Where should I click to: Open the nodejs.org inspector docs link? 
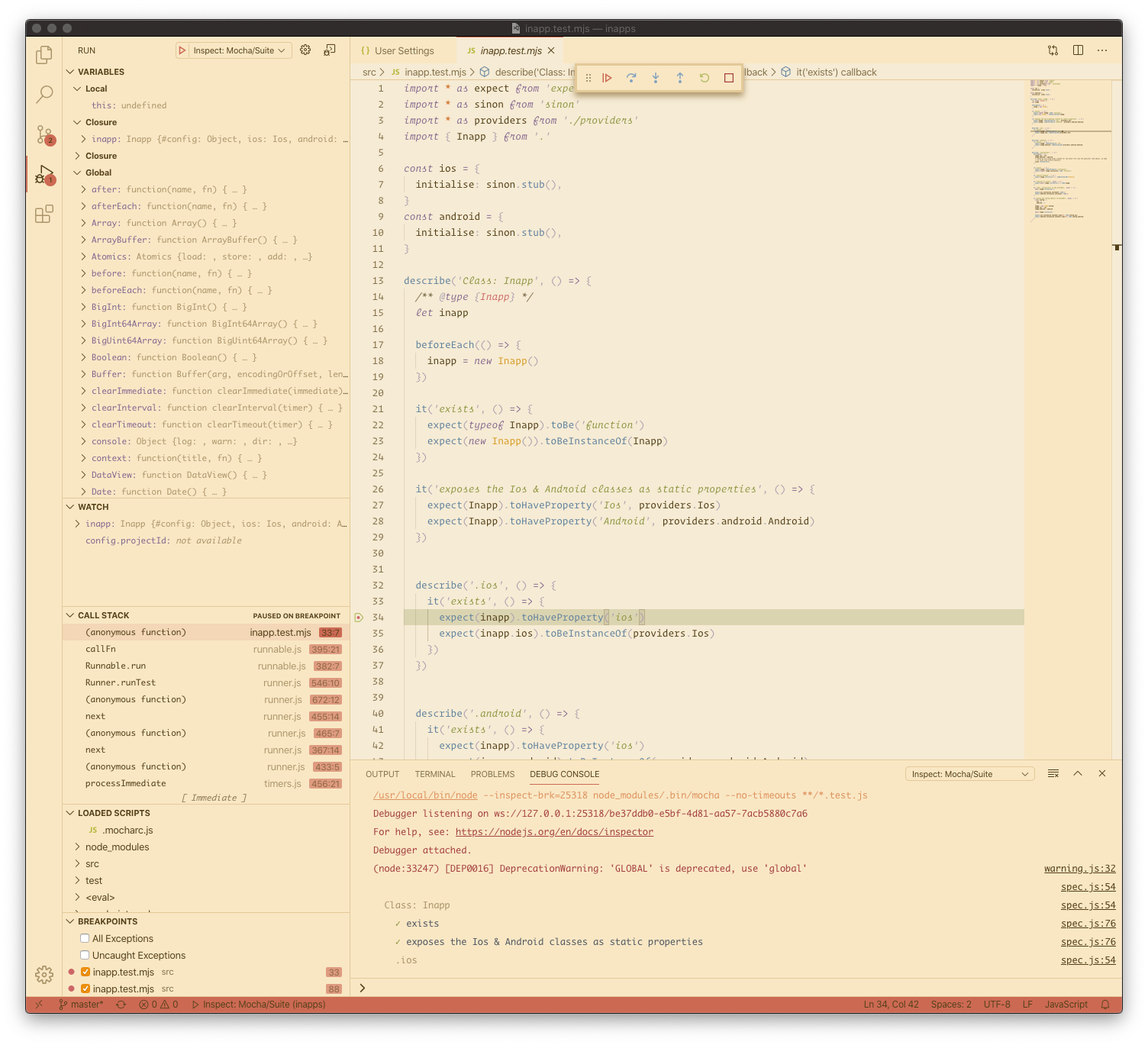[554, 832]
